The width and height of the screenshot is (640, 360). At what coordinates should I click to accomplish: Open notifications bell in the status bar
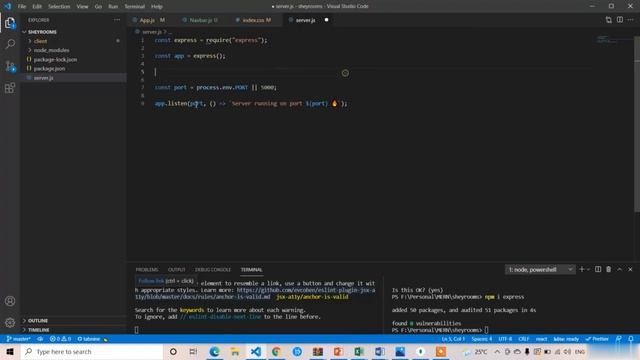631,339
